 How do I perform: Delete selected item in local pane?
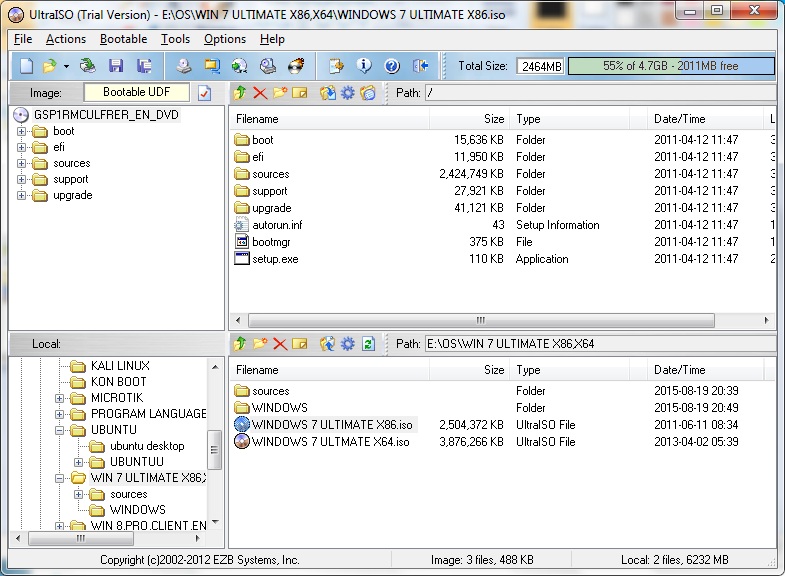(280, 344)
